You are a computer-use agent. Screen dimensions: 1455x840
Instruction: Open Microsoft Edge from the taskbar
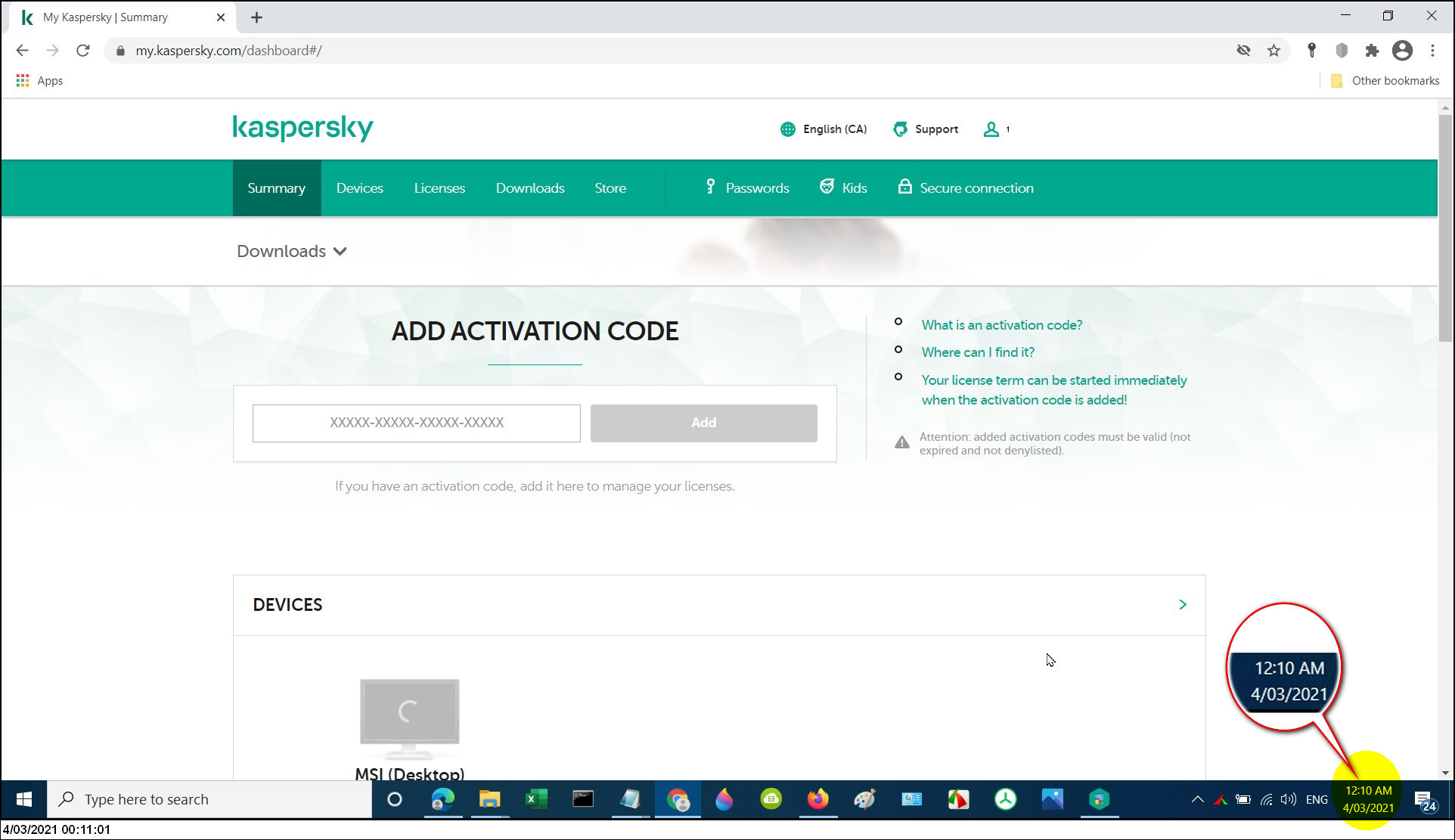(x=443, y=799)
